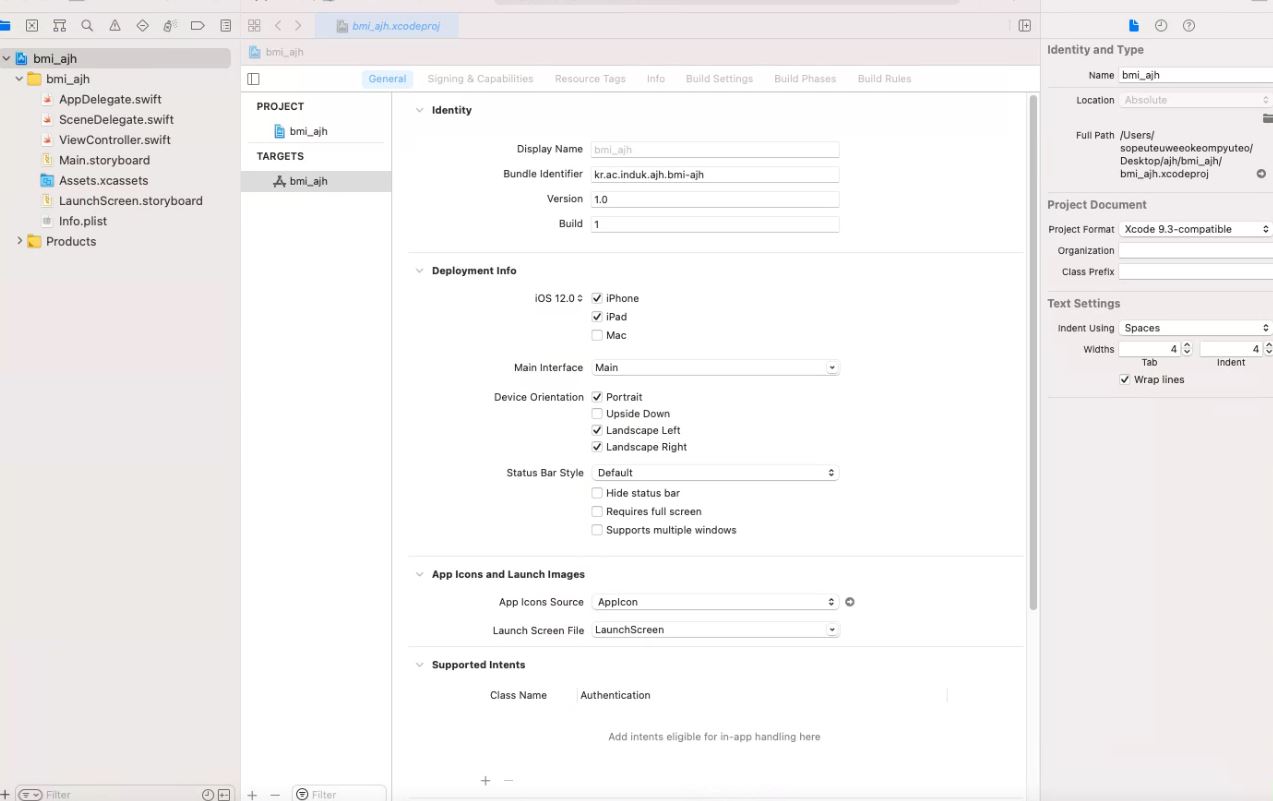Switch to Build Settings tab
This screenshot has height=801, width=1273.
719,79
